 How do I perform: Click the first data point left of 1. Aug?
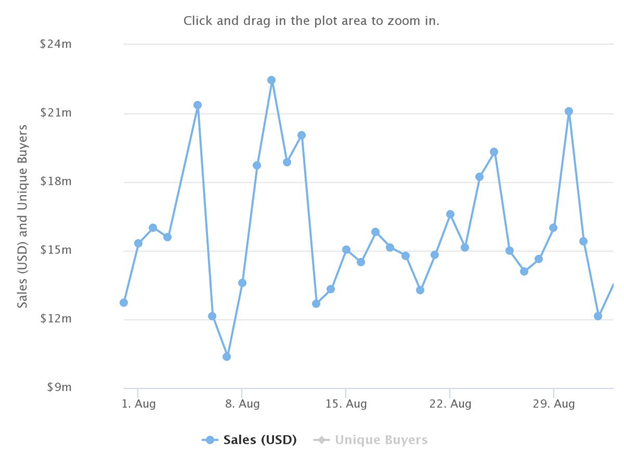[124, 303]
